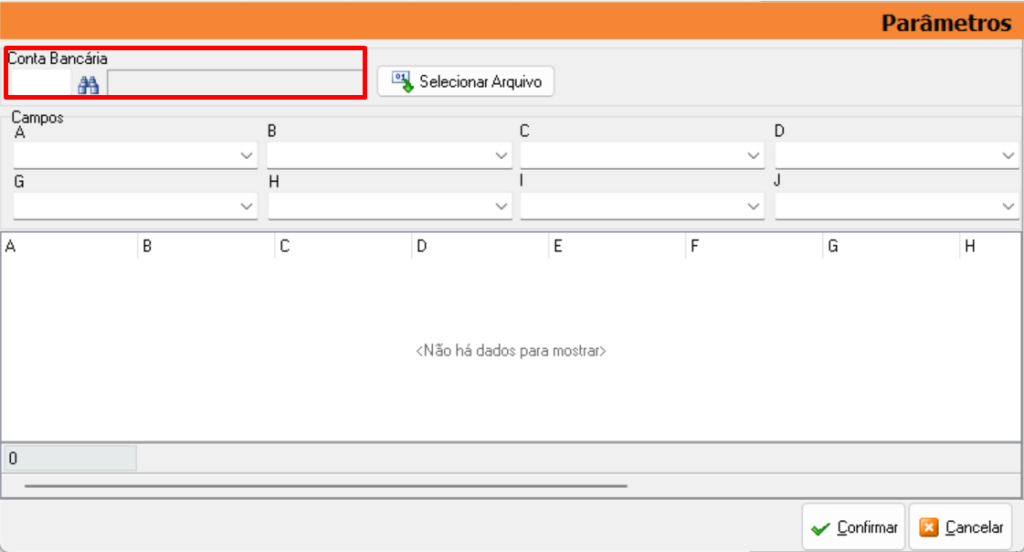Click the binoculars search icon for Conta Bancária
The image size is (1024, 552).
tap(88, 85)
